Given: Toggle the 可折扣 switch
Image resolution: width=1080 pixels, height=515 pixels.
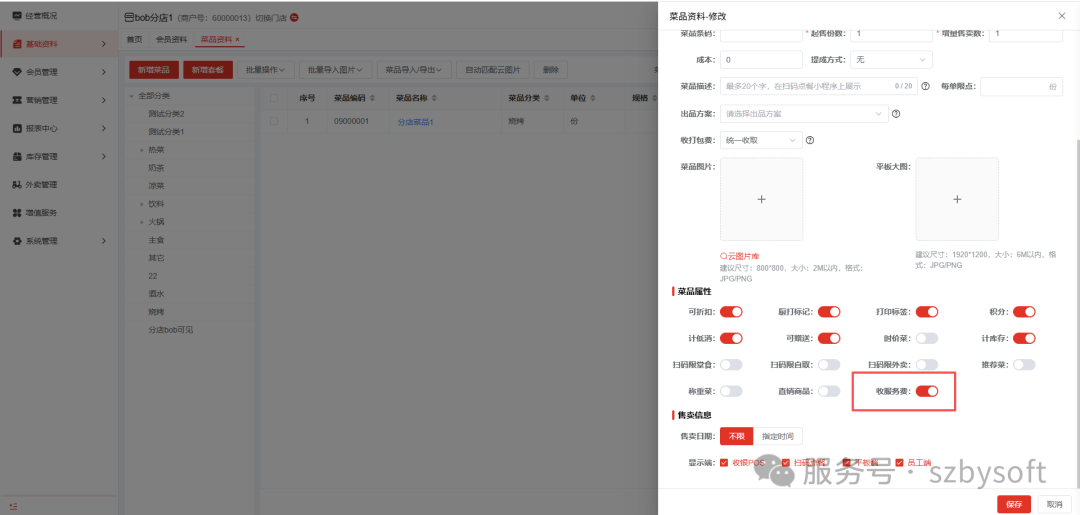Looking at the screenshot, I should click(731, 312).
